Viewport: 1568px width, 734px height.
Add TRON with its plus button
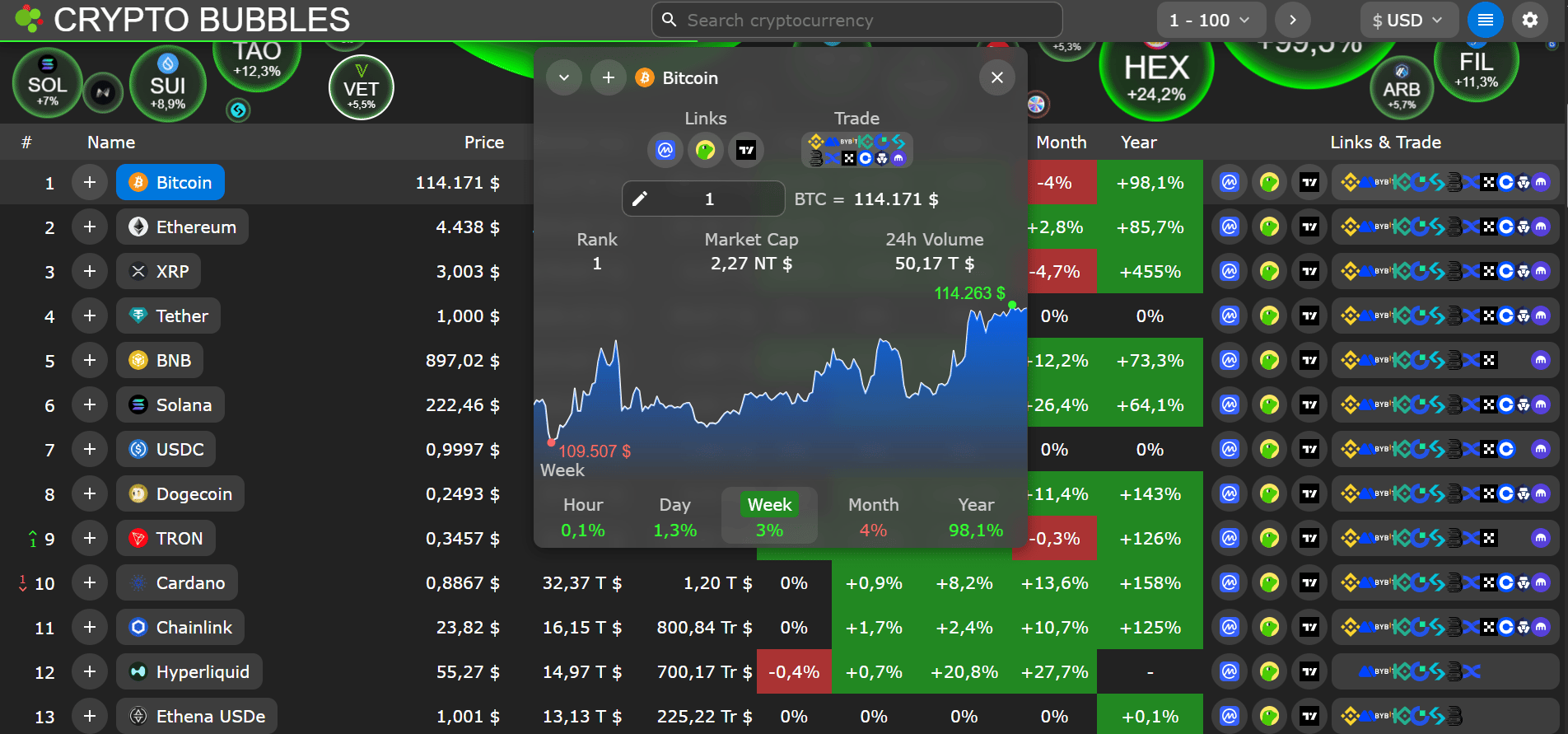coord(90,539)
